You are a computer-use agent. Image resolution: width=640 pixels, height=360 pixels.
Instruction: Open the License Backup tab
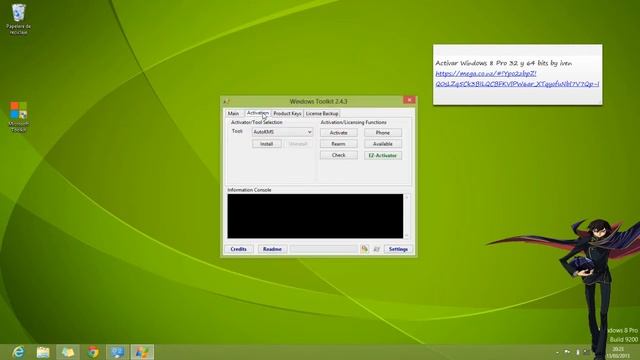(x=322, y=113)
